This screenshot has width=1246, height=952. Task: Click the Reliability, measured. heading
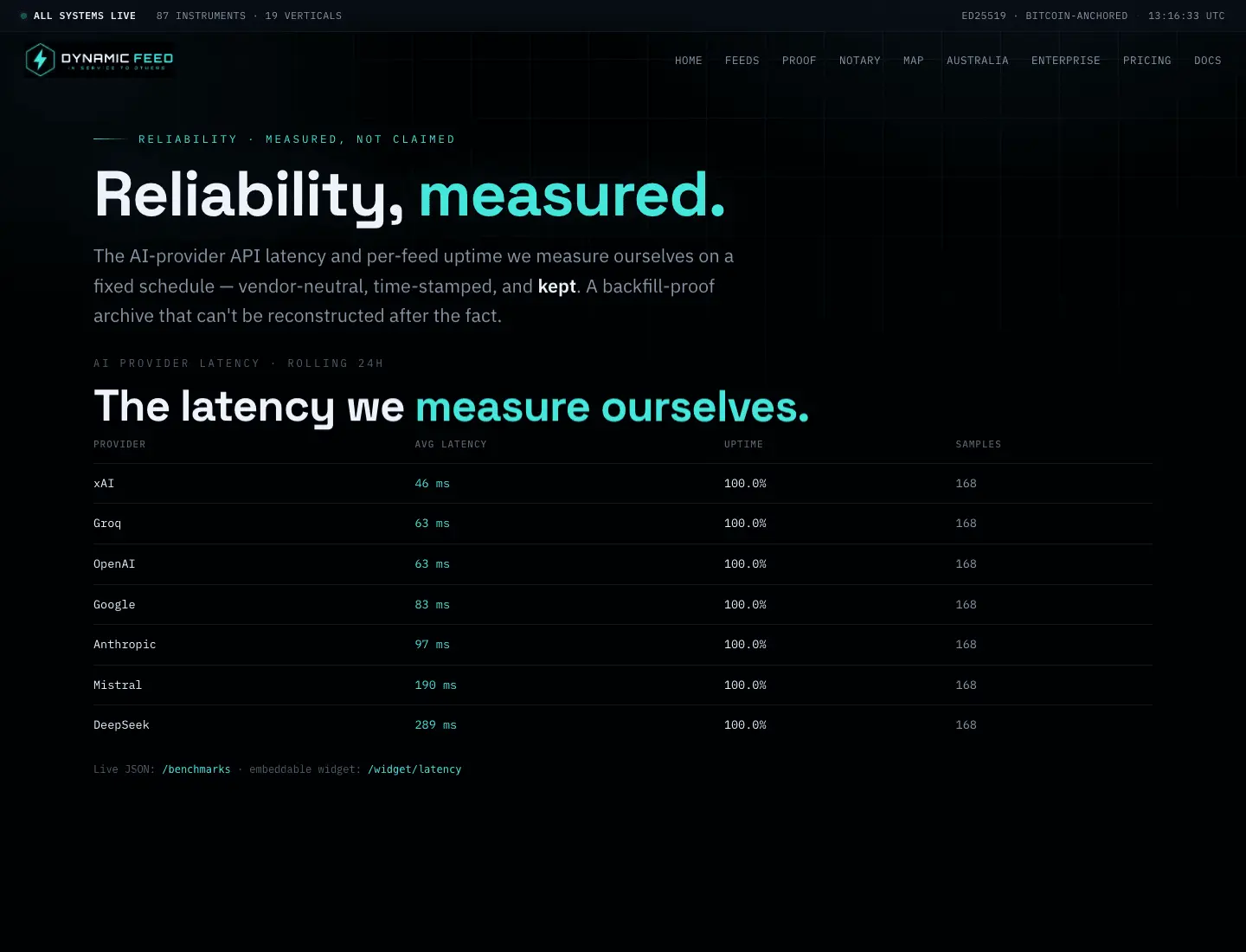pyautogui.click(x=409, y=196)
